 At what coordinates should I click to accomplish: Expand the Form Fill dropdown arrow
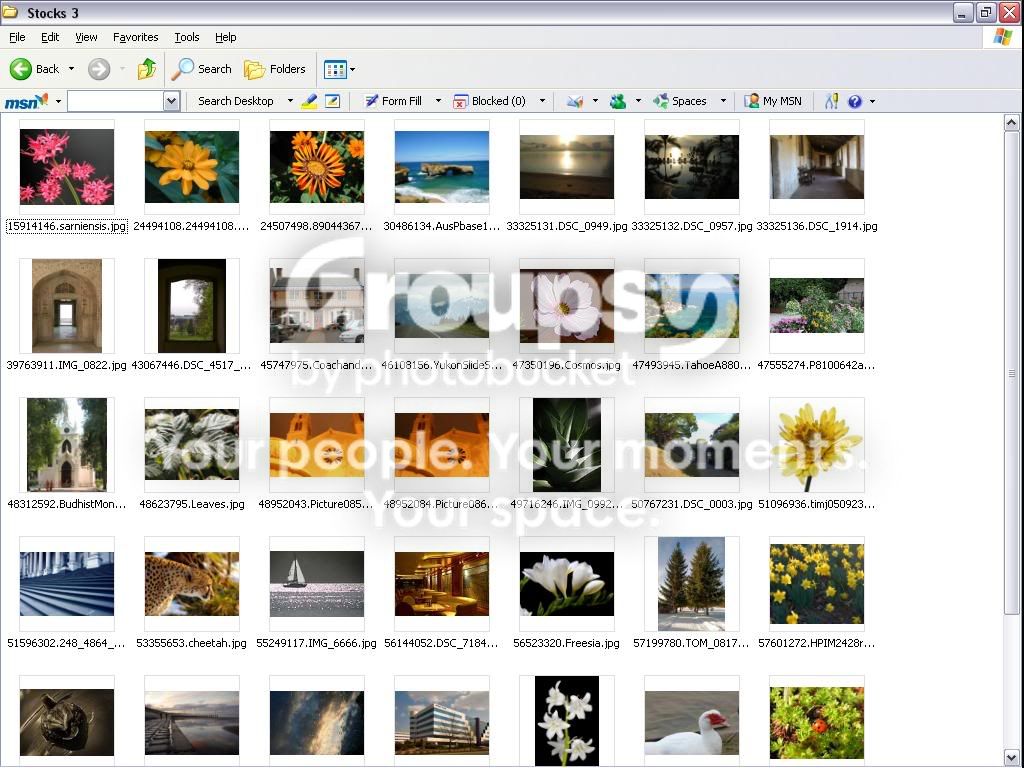pos(438,101)
